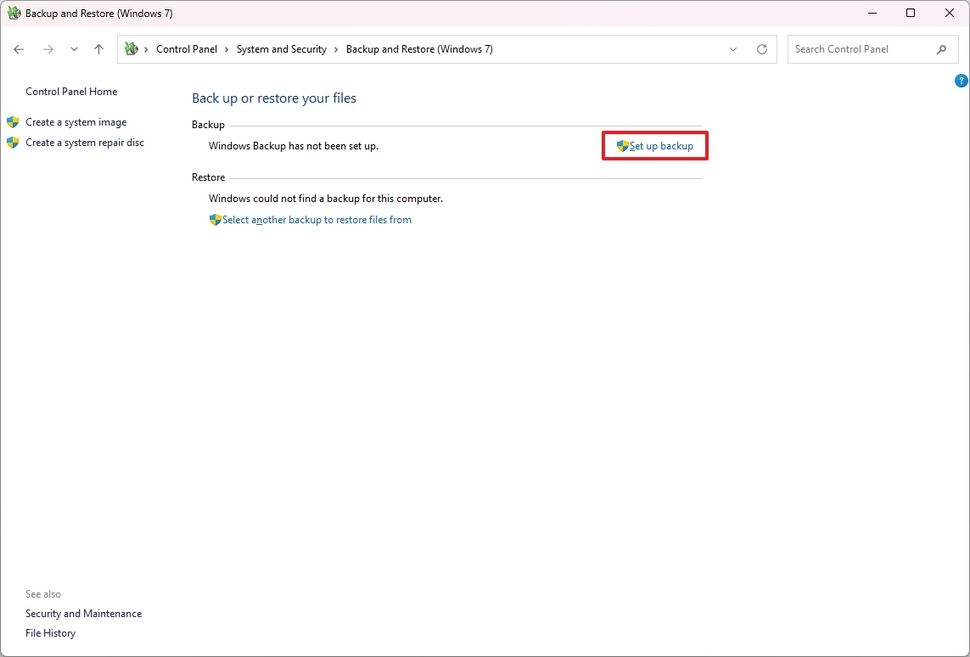Navigate back using the back arrow
Image resolution: width=970 pixels, height=657 pixels.
click(18, 48)
